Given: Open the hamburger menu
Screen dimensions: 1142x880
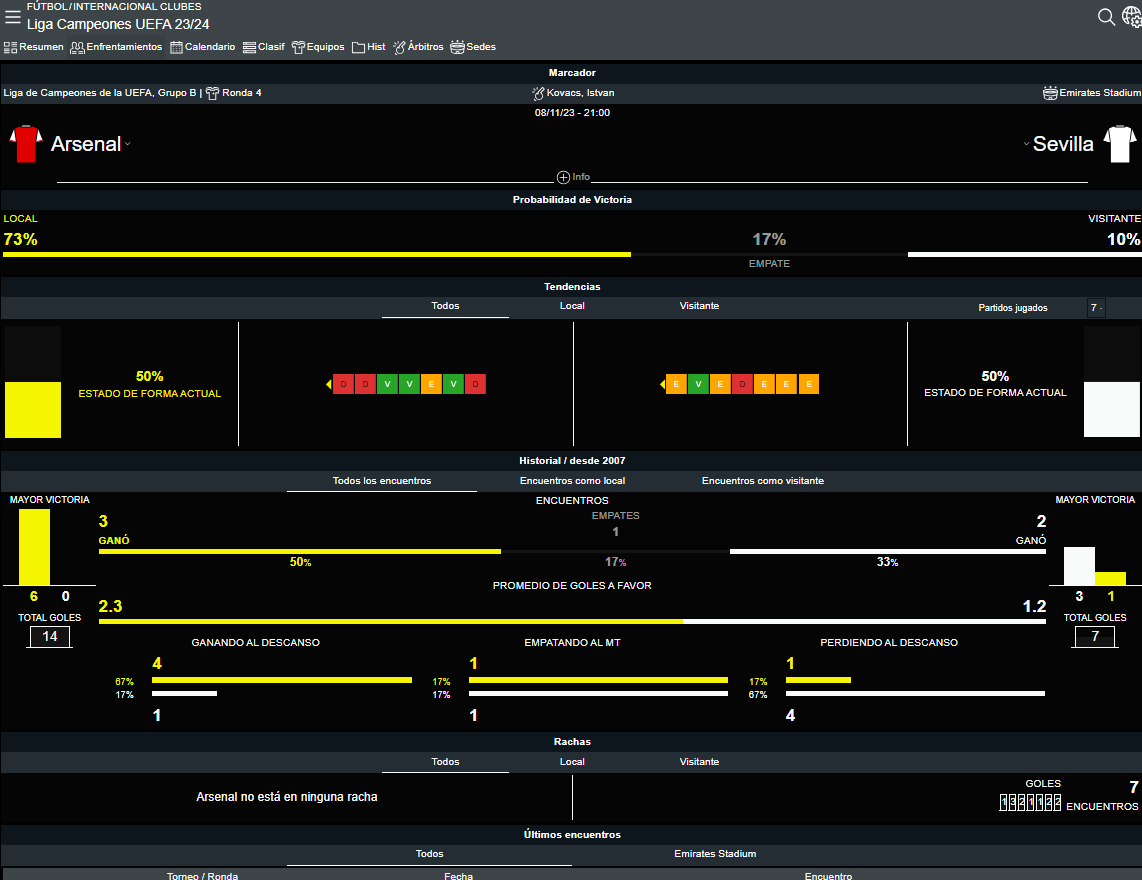Looking at the screenshot, I should coord(13,17).
